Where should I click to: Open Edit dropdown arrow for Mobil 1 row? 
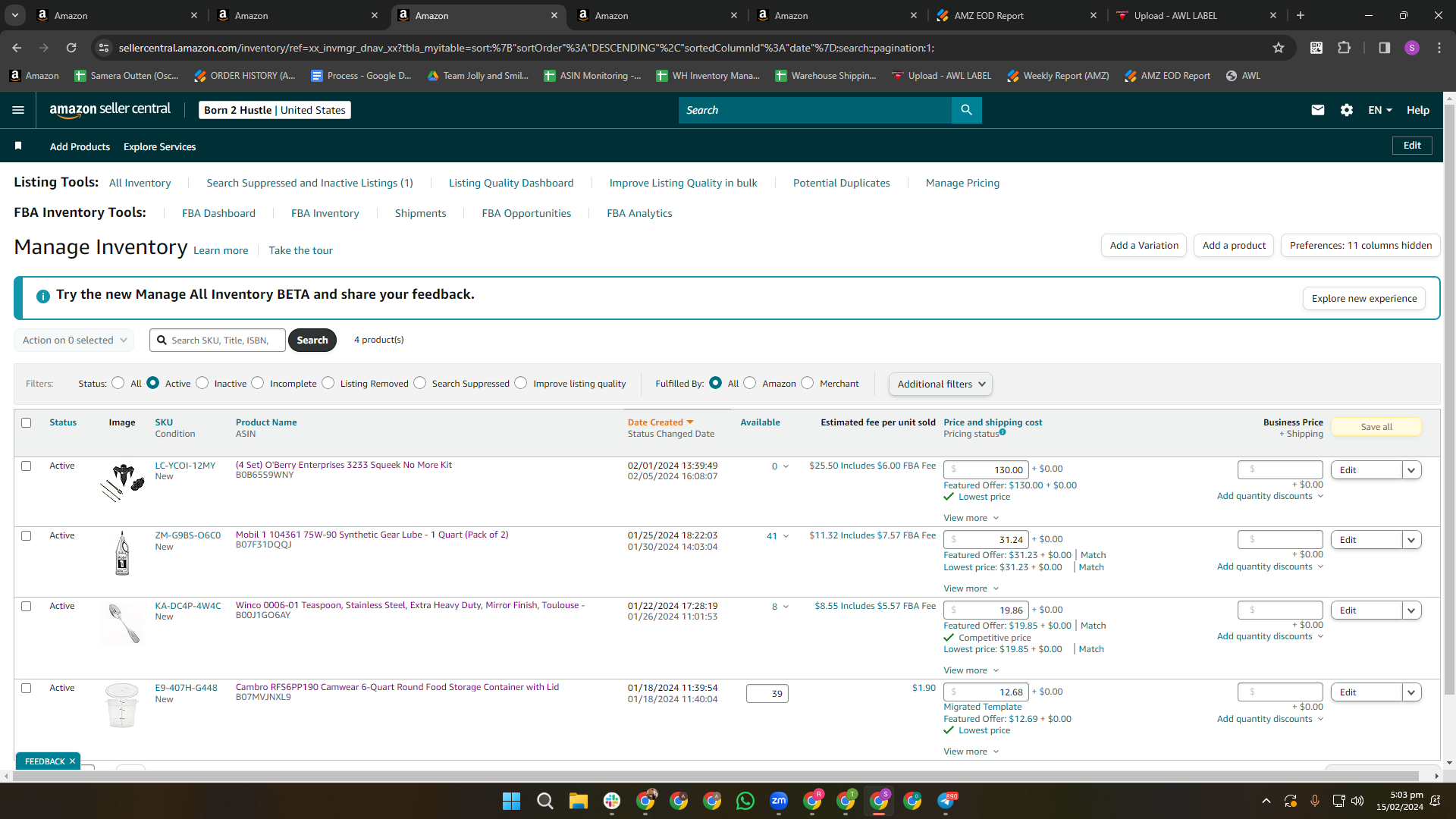tap(1411, 540)
